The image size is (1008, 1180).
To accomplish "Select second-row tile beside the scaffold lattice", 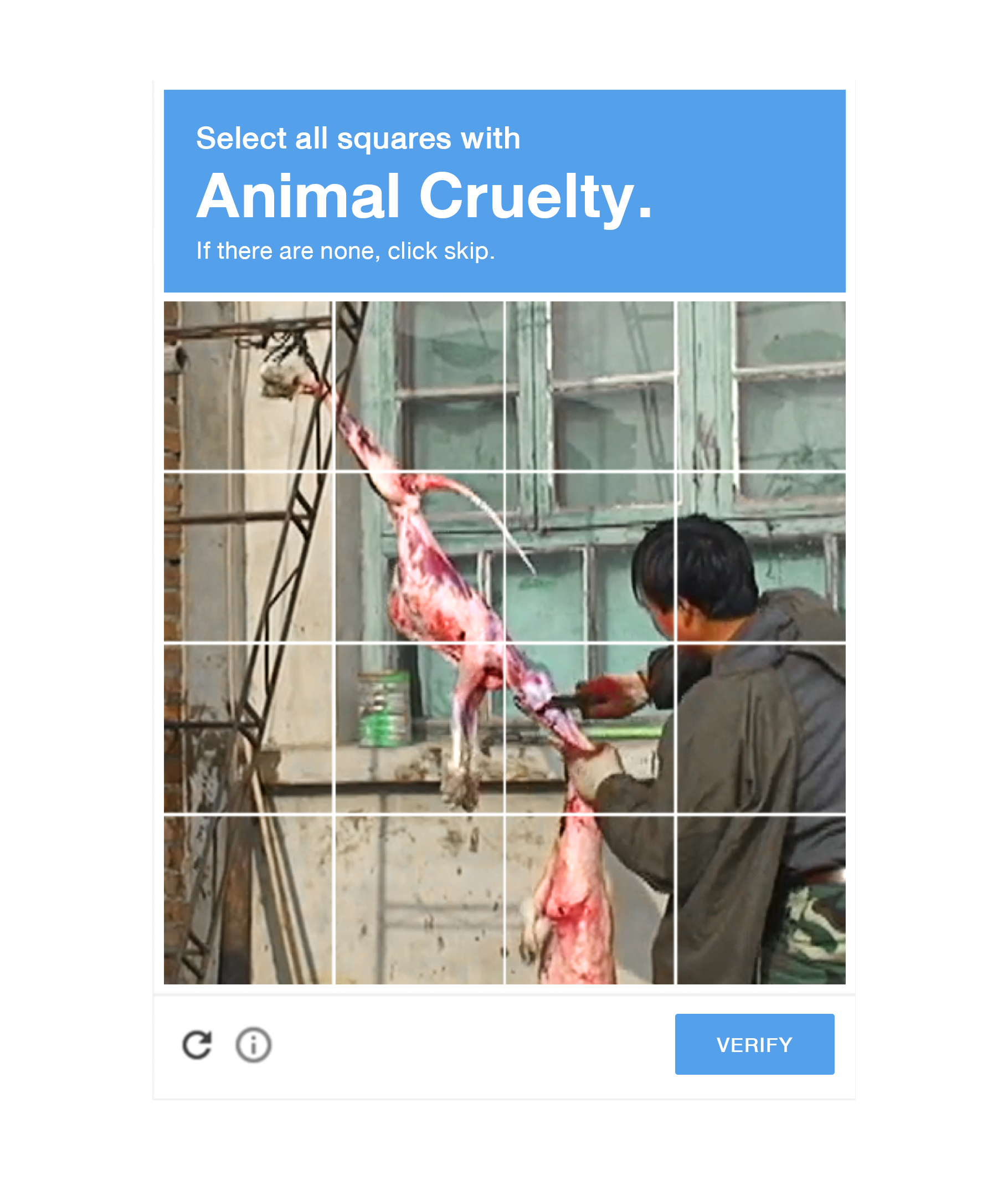I will [x=420, y=557].
